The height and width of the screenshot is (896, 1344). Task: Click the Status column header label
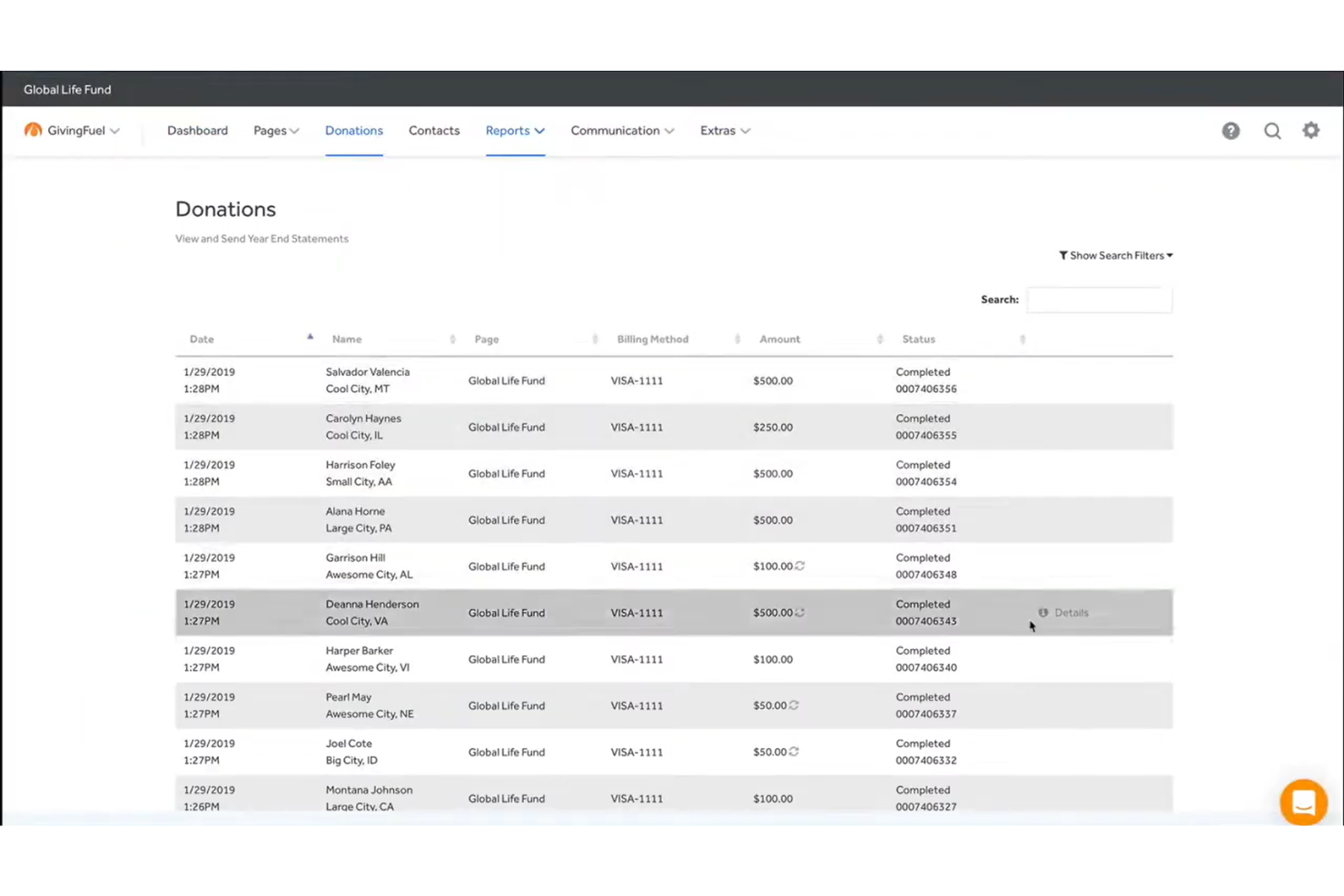click(x=918, y=340)
